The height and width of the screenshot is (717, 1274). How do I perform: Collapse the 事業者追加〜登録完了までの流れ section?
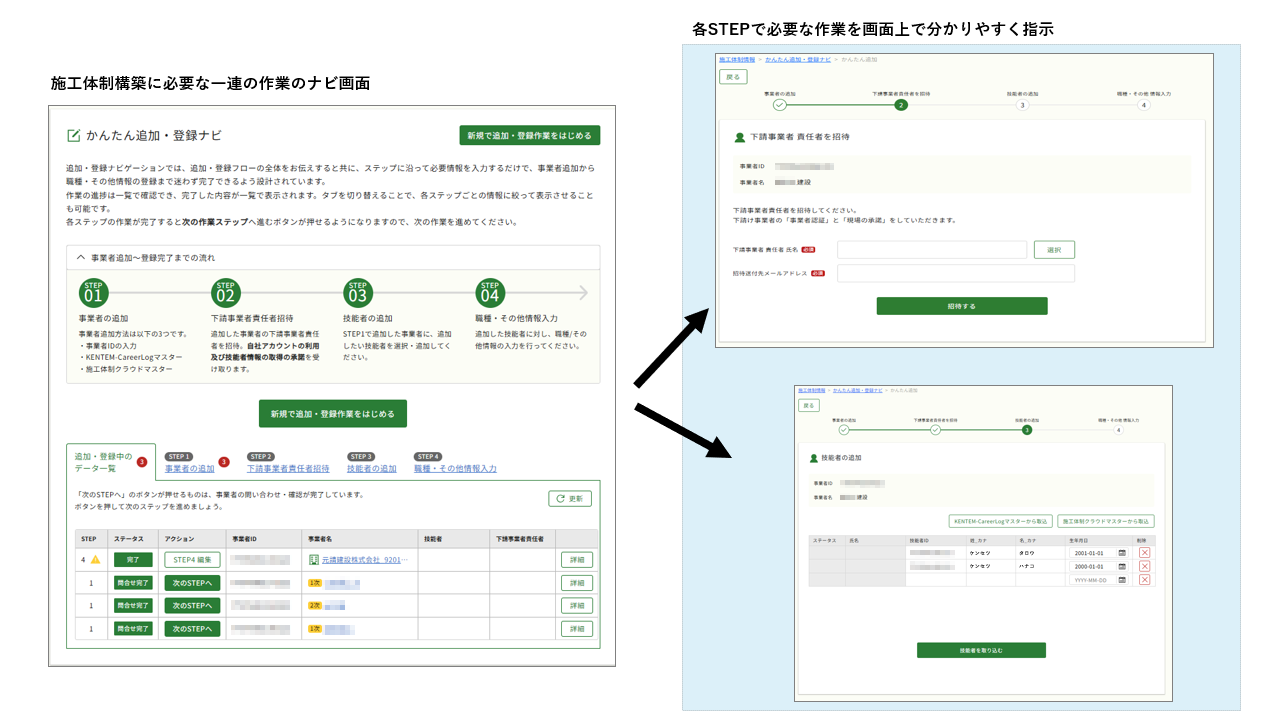pos(82,257)
